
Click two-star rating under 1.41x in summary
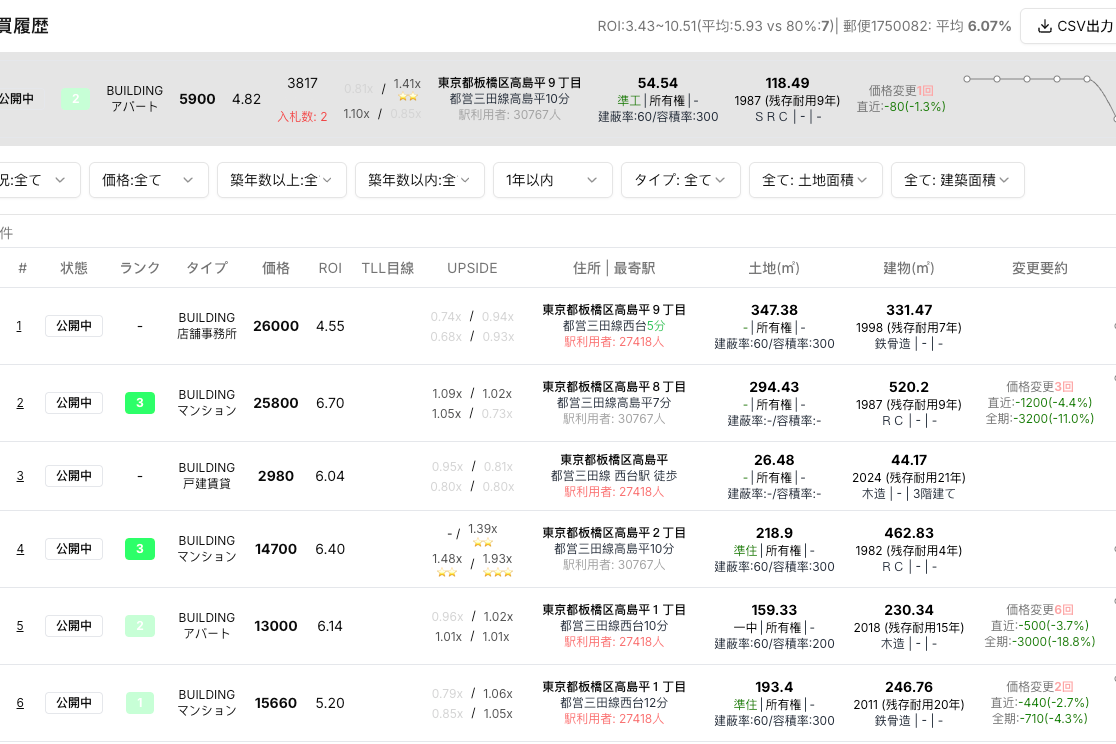[x=407, y=97]
